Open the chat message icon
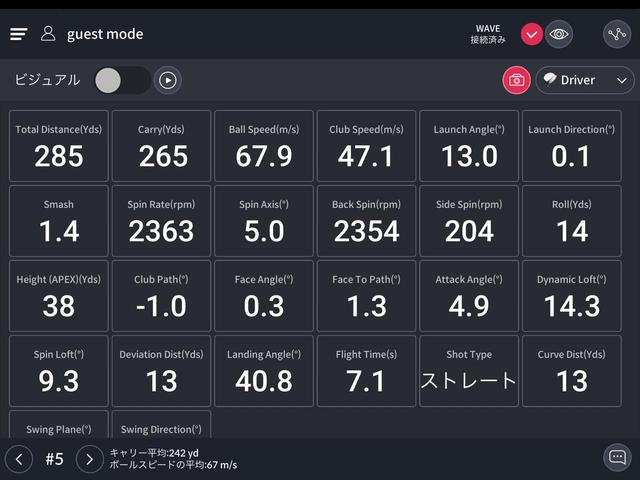640x480 pixels. click(x=617, y=457)
